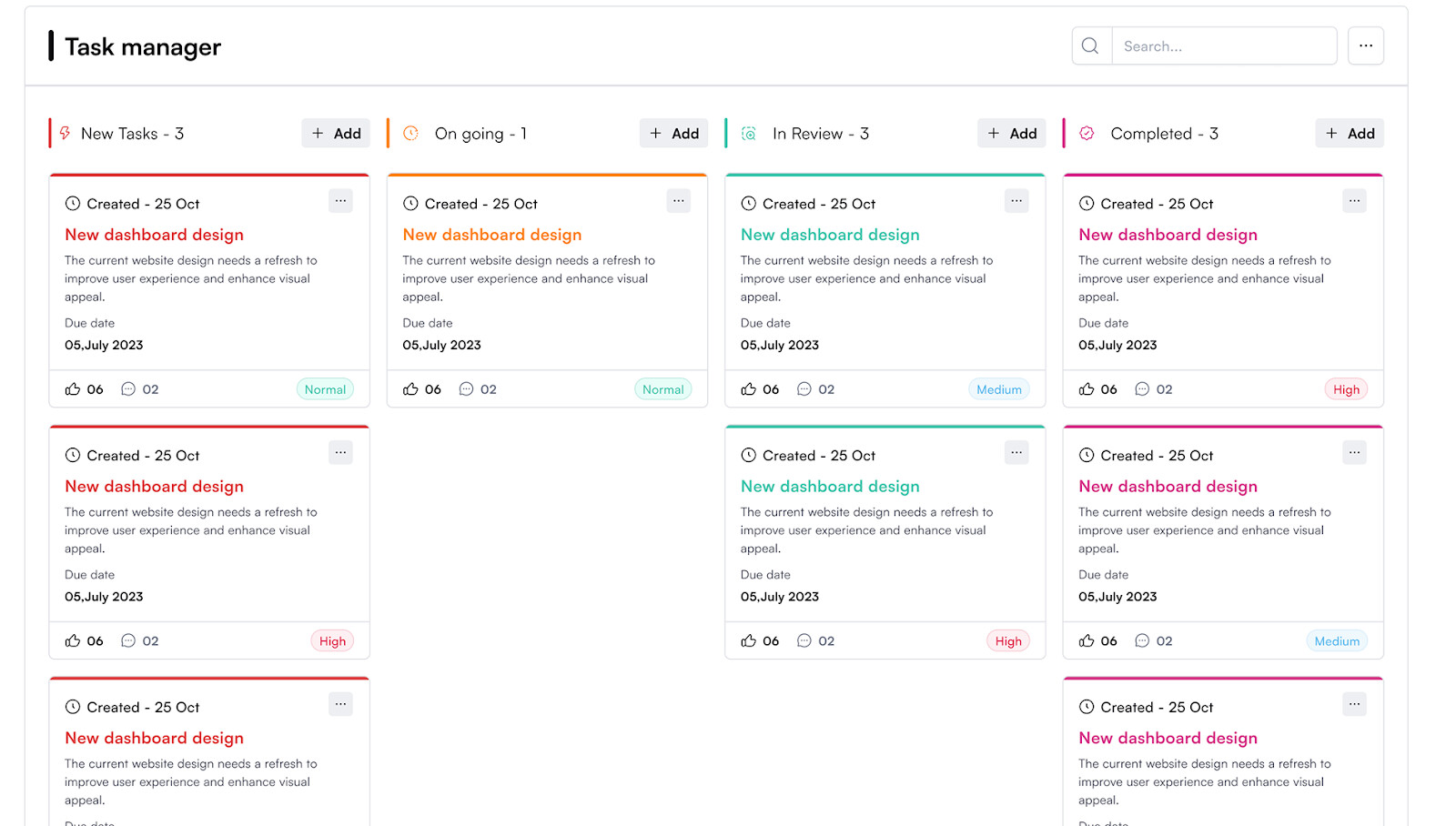The width and height of the screenshot is (1456, 826).
Task: Click the Search input field
Action: pos(1223,45)
